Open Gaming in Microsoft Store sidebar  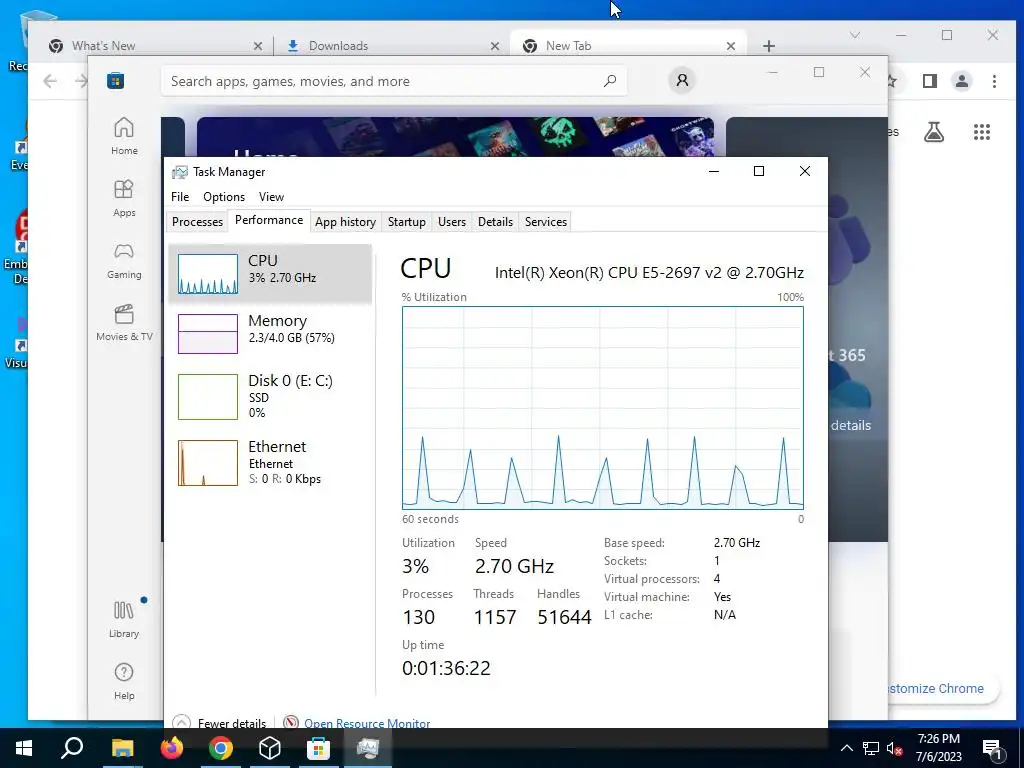pyautogui.click(x=124, y=261)
